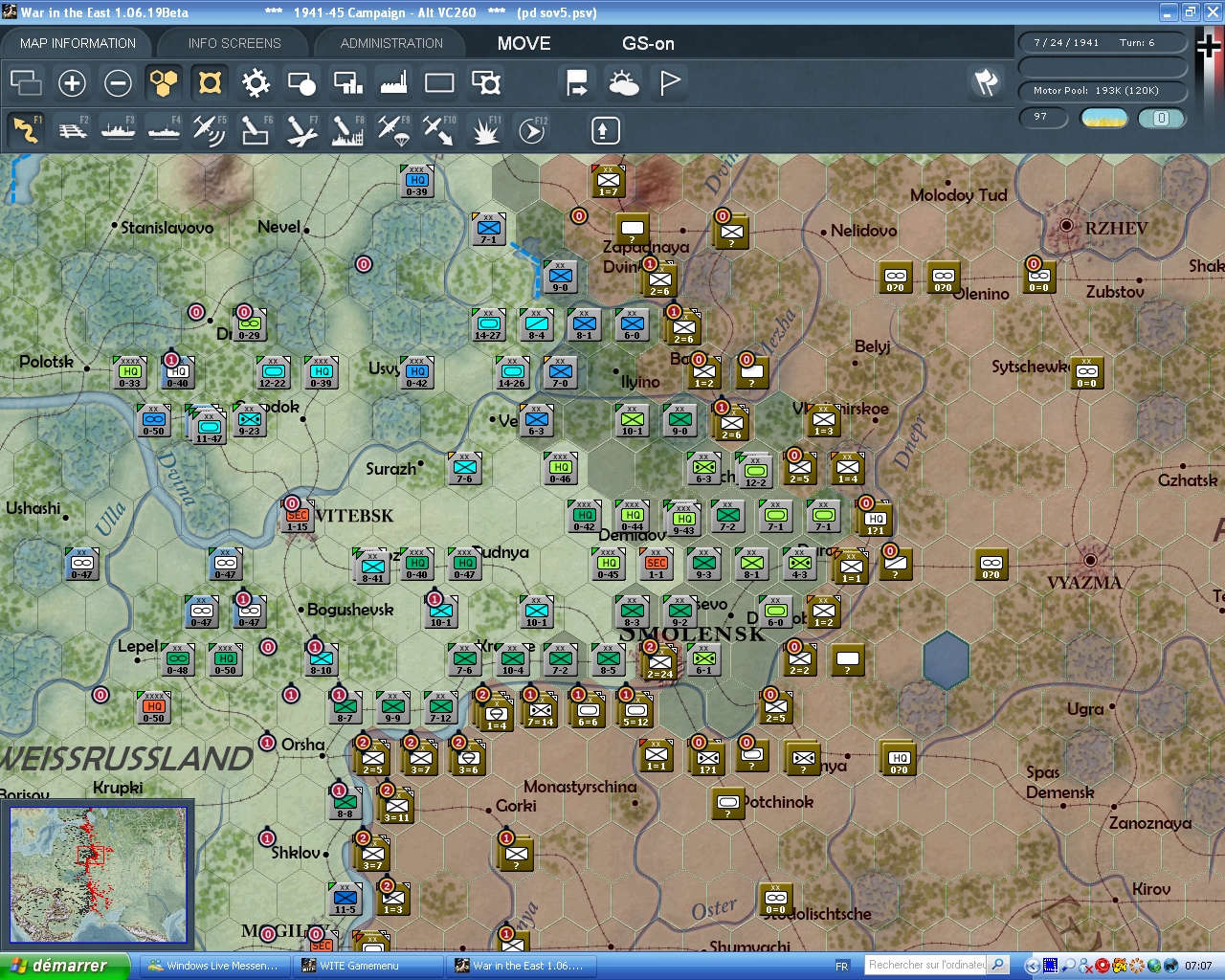Open the Map Information tab
Image resolution: width=1225 pixels, height=980 pixels.
click(x=78, y=43)
